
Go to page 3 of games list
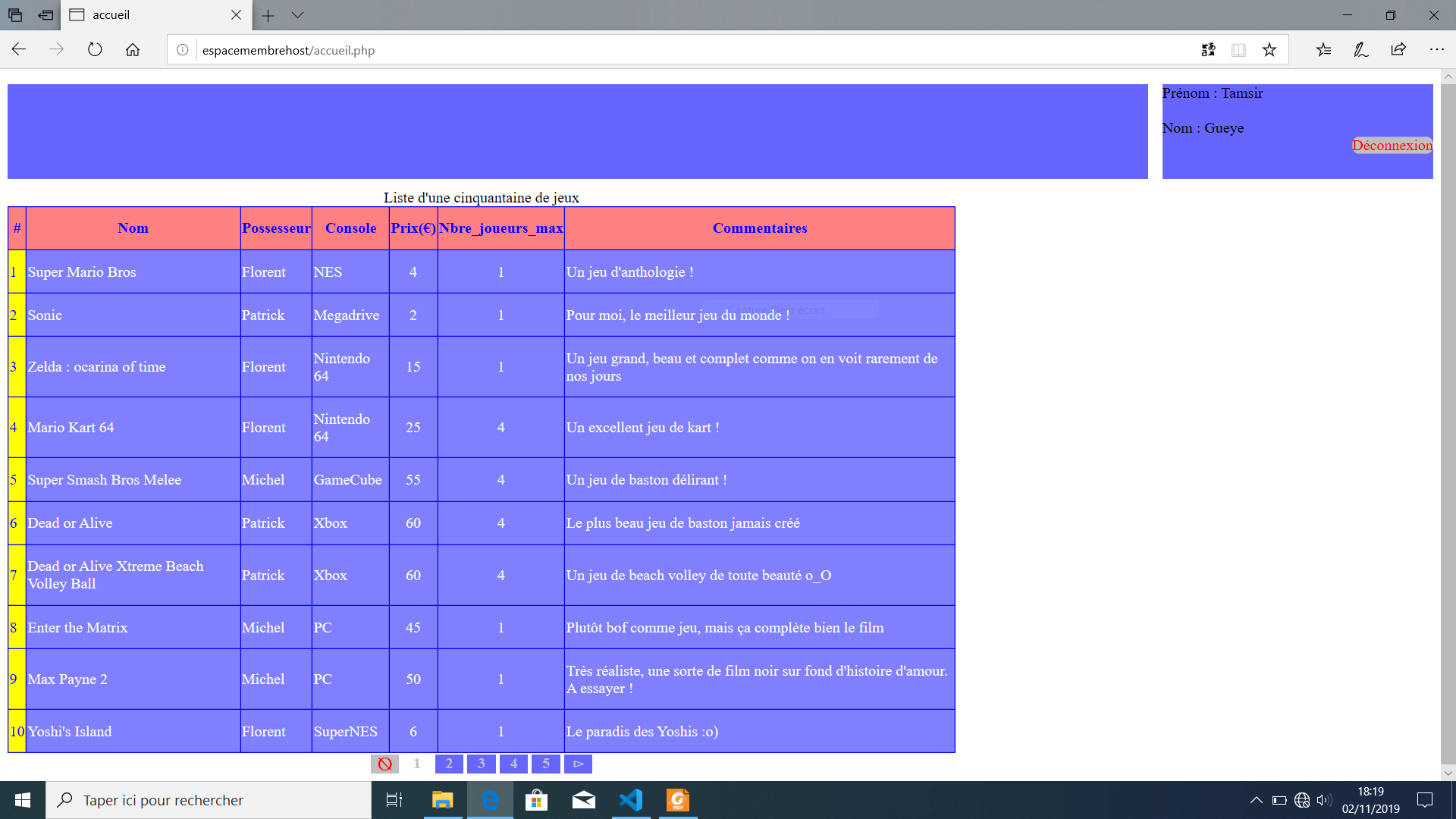pos(481,764)
